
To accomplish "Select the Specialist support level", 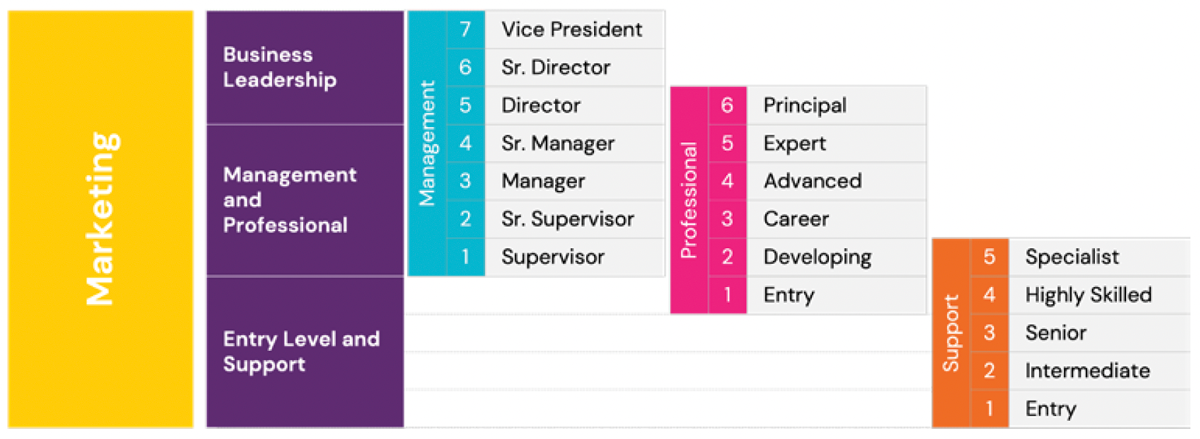I will click(x=1080, y=257).
